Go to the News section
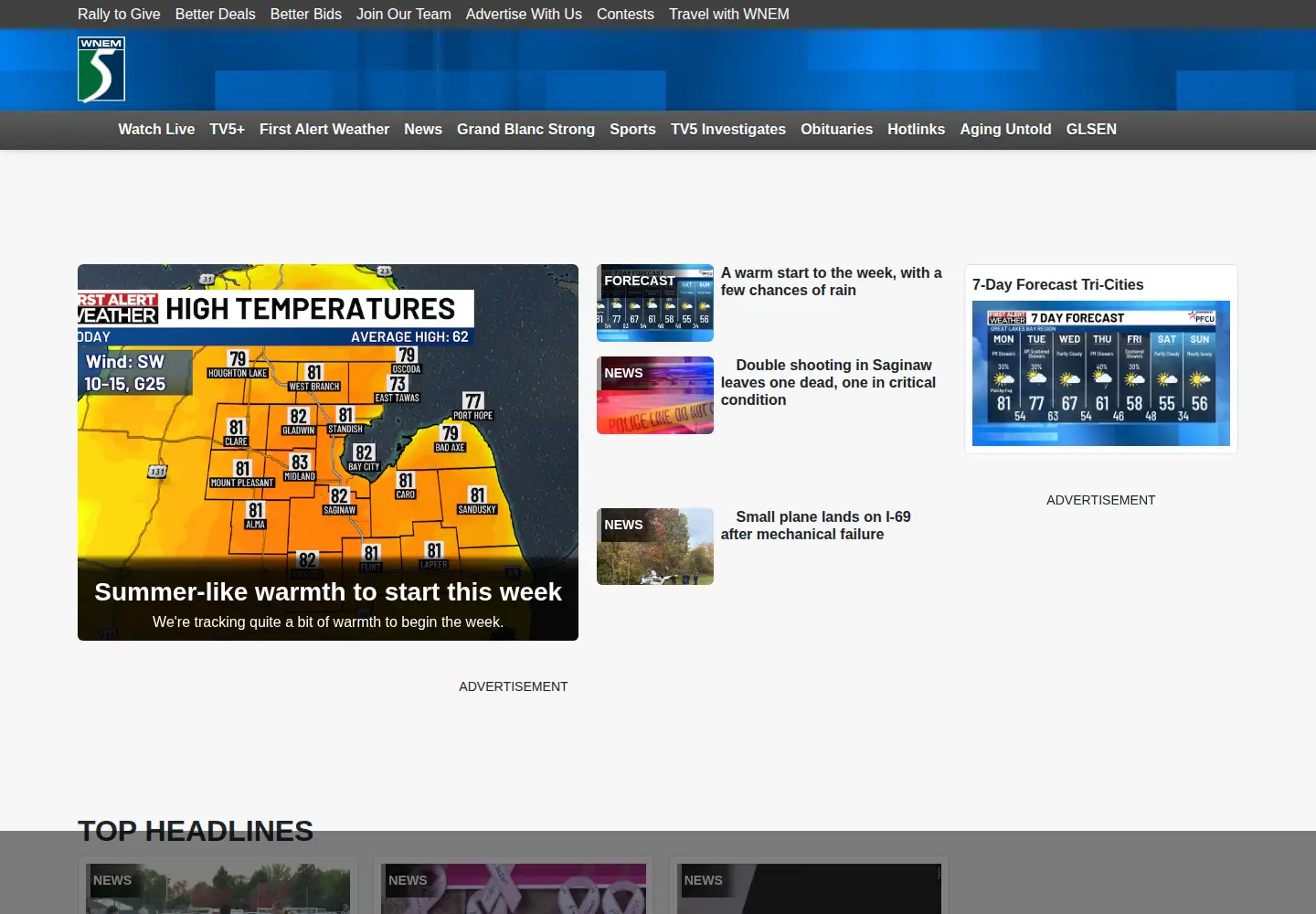1316x914 pixels. click(423, 130)
